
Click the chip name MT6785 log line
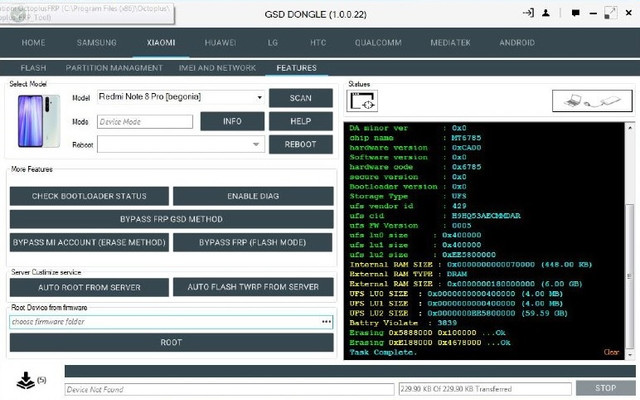click(x=415, y=138)
